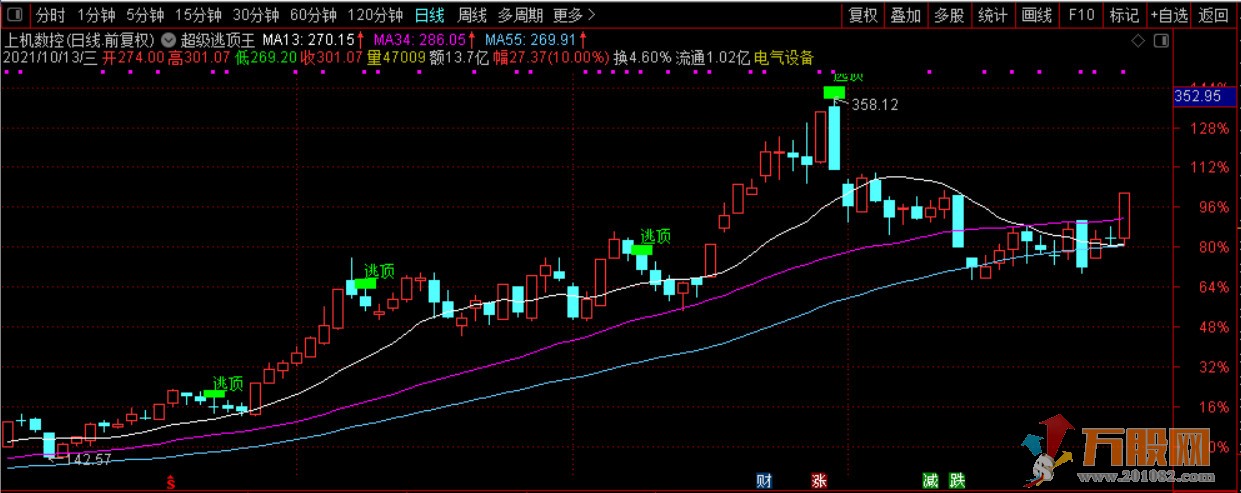Screen dimensions: 1241x493
Task: Switch to 1分钟 period
Action: pos(95,15)
